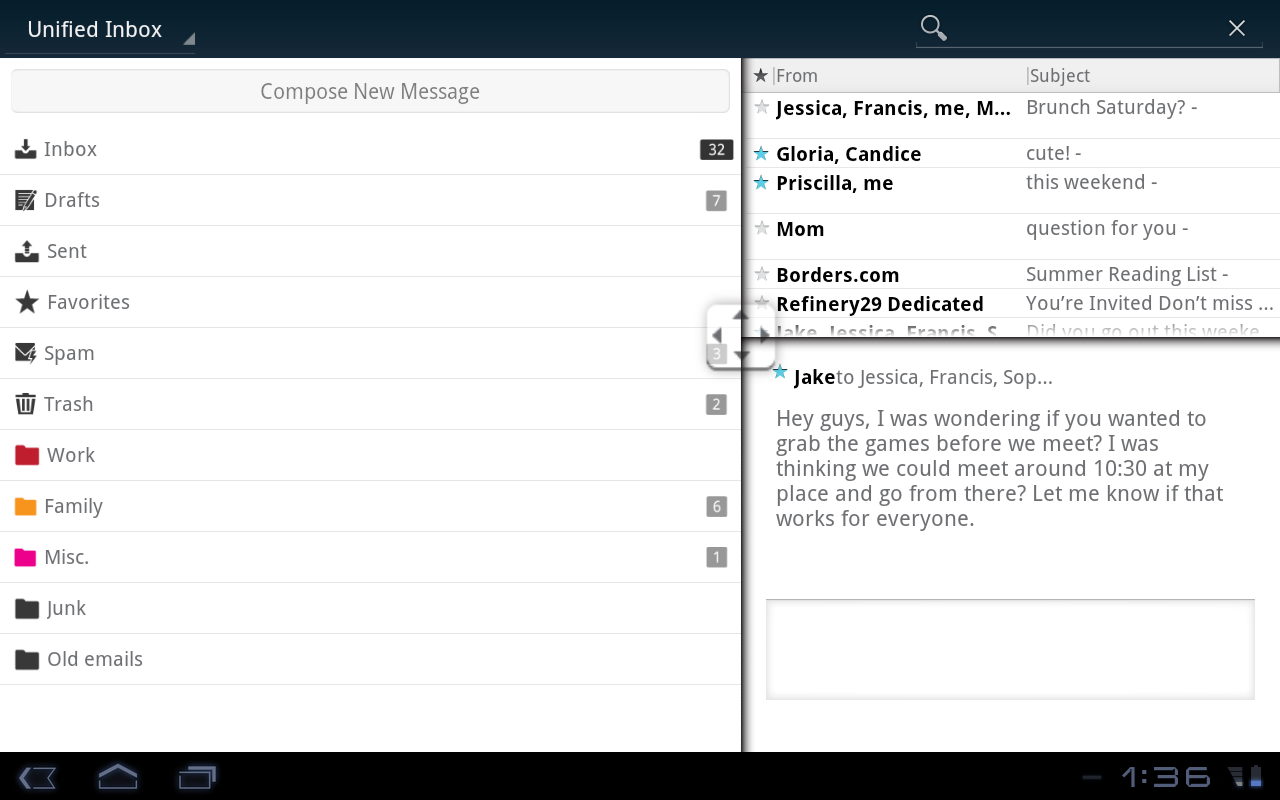Sort emails by From column header
Viewport: 1280px width, 800px height.
point(797,76)
